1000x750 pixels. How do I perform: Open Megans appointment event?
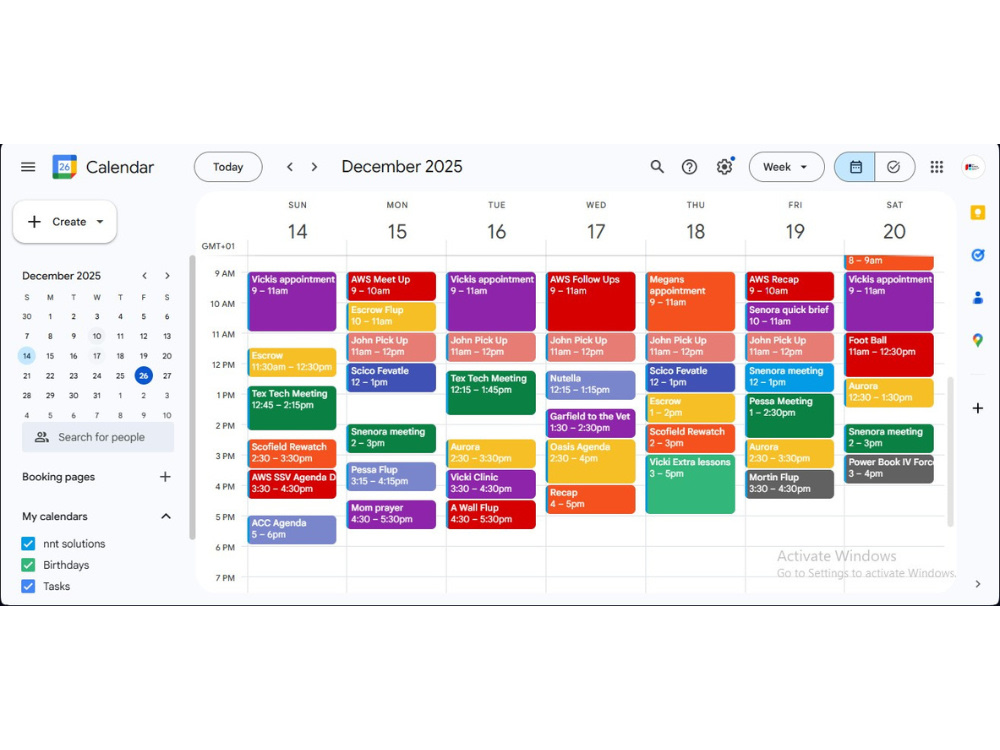point(689,301)
